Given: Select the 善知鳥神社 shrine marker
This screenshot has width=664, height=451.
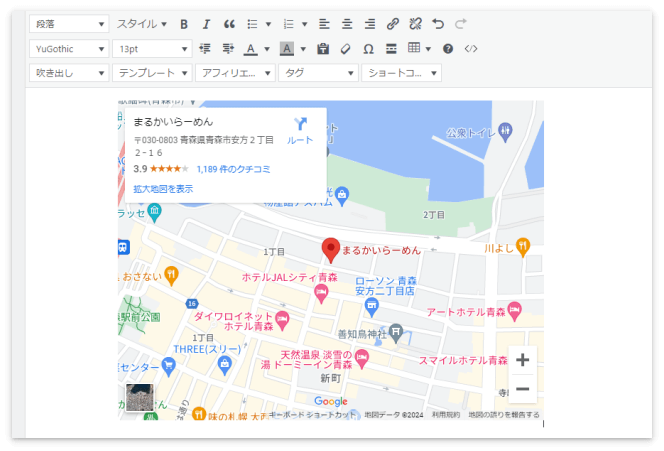Looking at the screenshot, I should click(396, 333).
